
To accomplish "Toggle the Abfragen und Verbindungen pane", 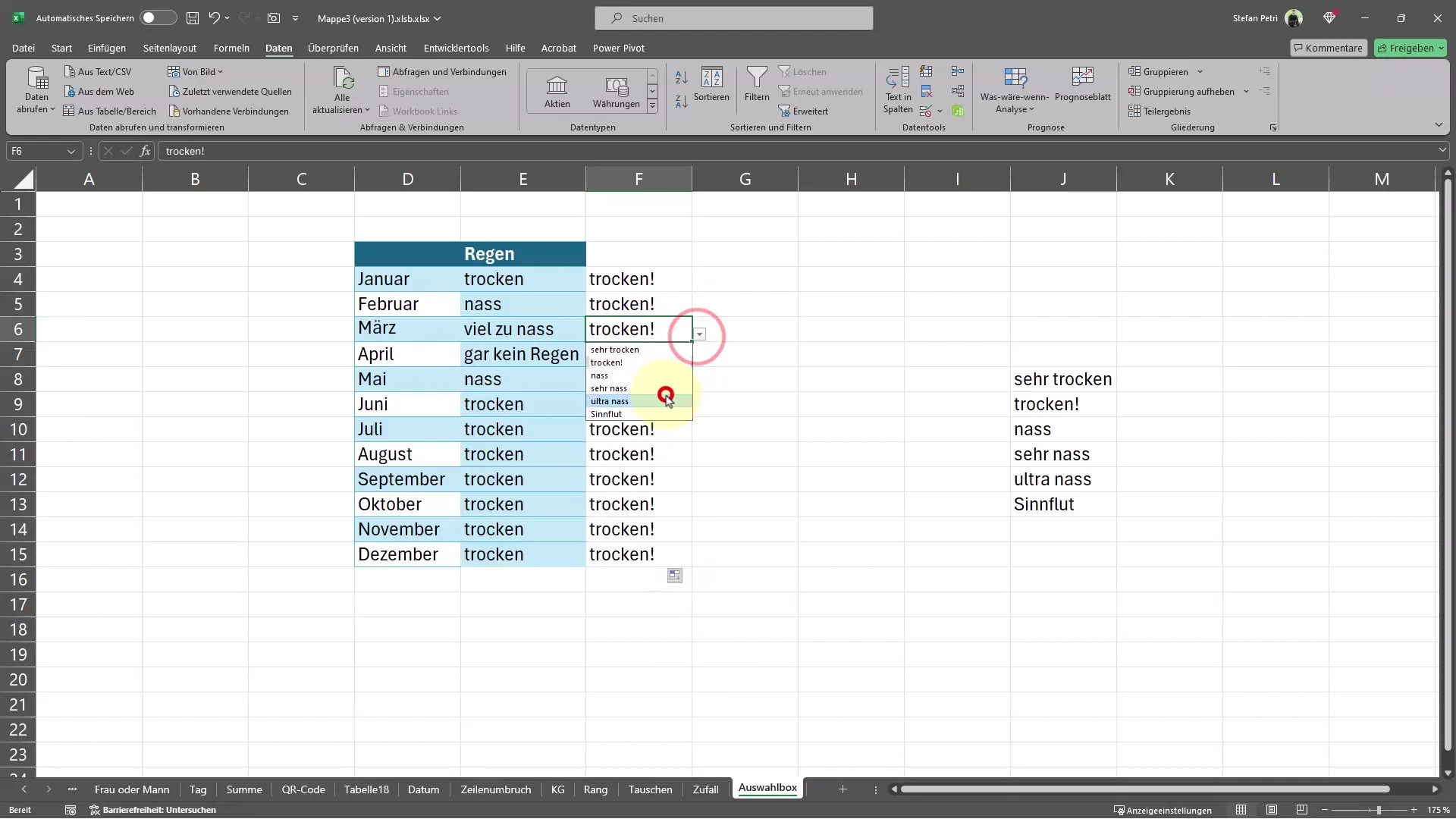I will tap(442, 72).
